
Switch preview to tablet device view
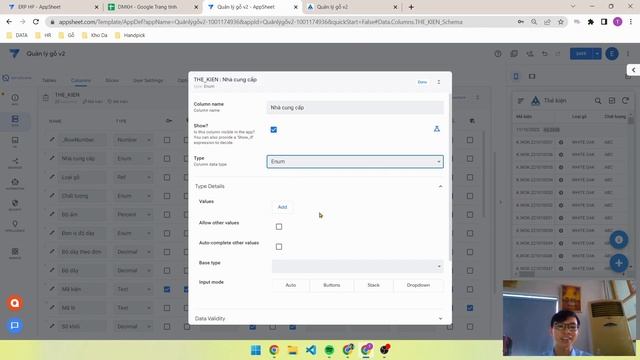point(532,76)
